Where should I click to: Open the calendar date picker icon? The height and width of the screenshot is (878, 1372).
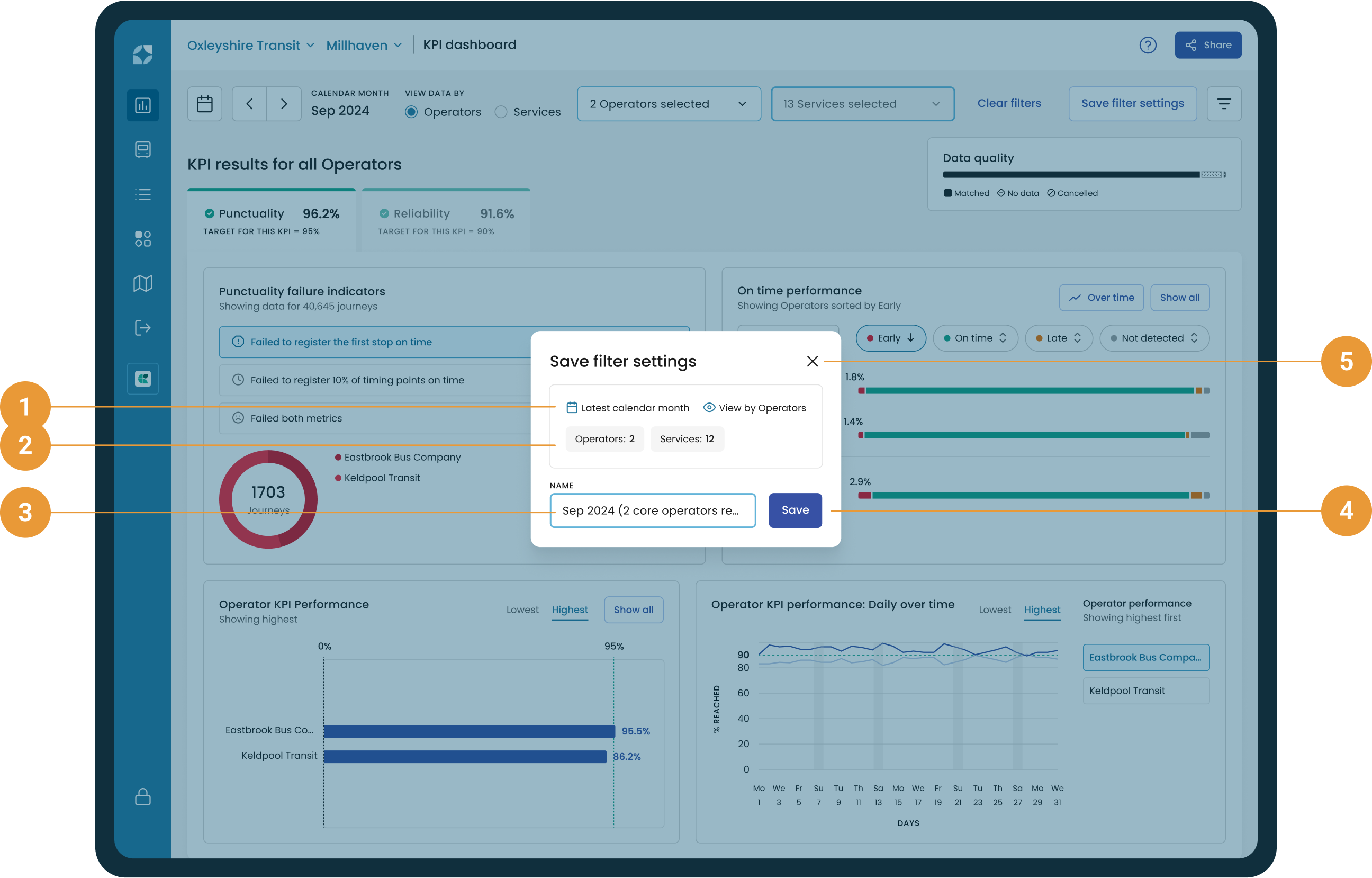coord(204,104)
